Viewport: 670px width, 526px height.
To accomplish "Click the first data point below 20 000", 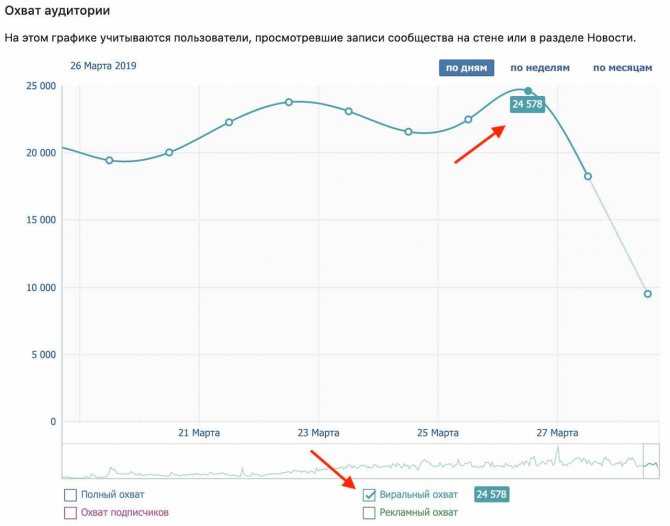I will pyautogui.click(x=109, y=160).
